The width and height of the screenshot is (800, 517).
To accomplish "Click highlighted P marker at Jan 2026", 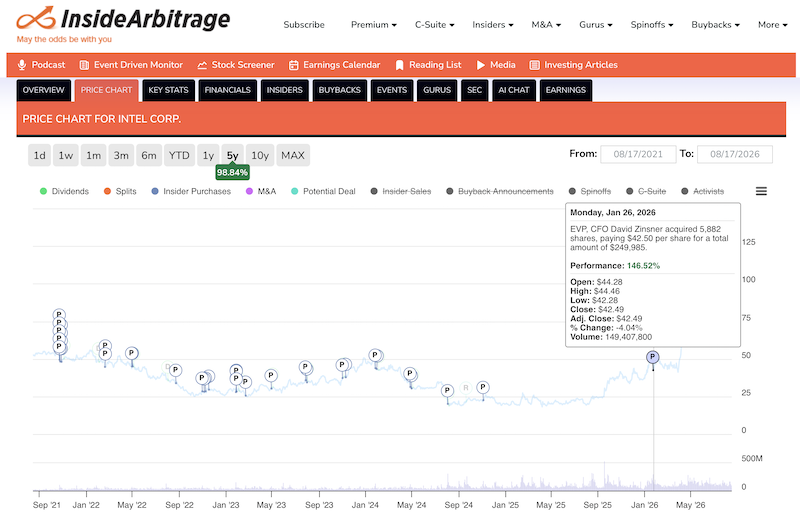I will 653,357.
